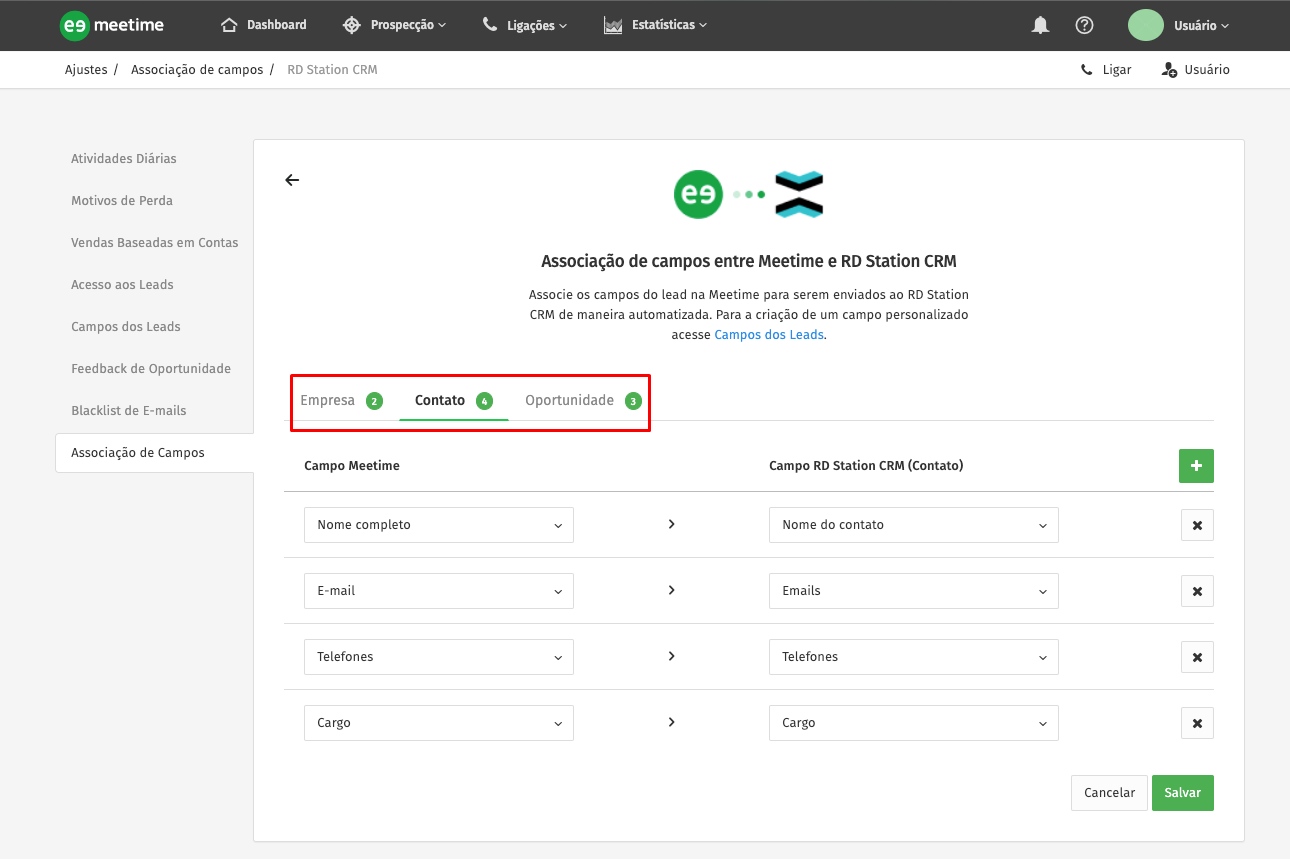Click the green Meetime integration logo
Viewport: 1290px width, 859px height.
698,194
